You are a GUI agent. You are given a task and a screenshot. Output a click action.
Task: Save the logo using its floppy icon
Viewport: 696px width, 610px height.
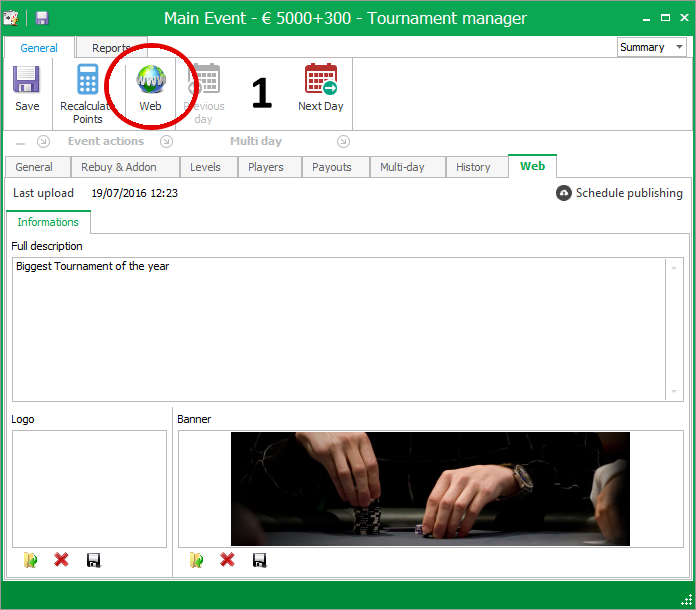point(94,560)
